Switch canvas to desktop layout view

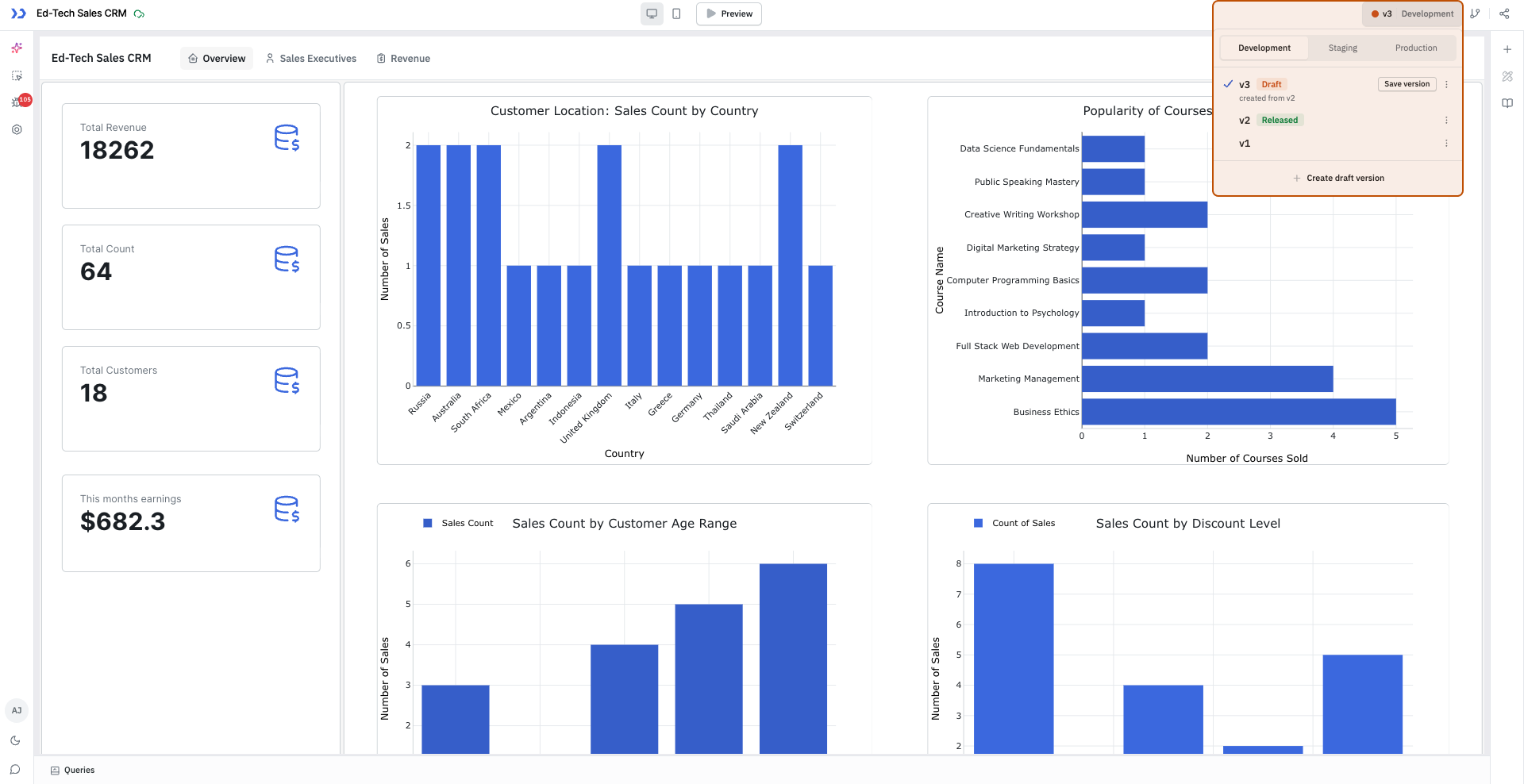pyautogui.click(x=652, y=13)
